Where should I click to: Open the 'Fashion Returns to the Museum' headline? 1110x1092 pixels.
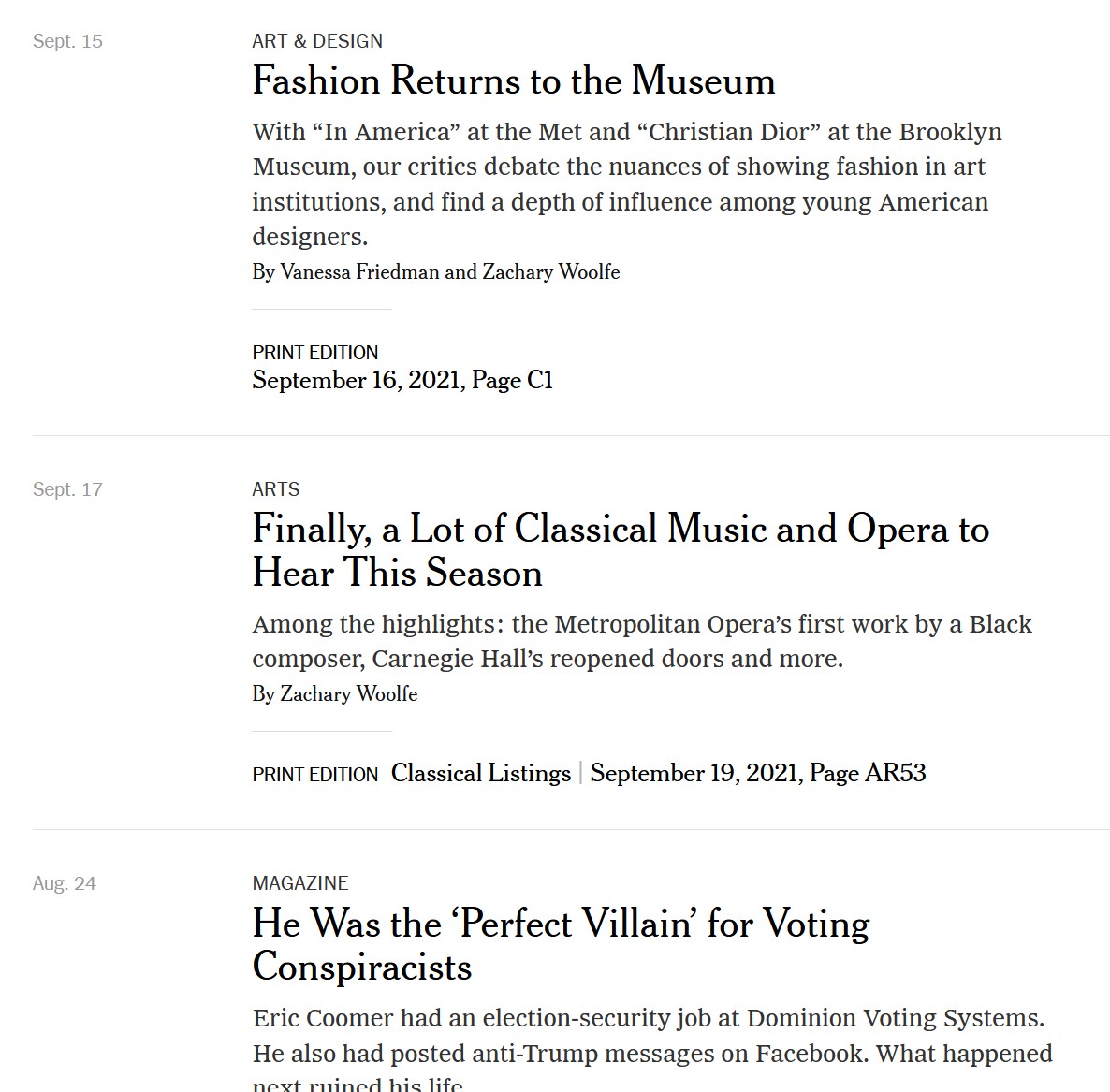coord(514,80)
